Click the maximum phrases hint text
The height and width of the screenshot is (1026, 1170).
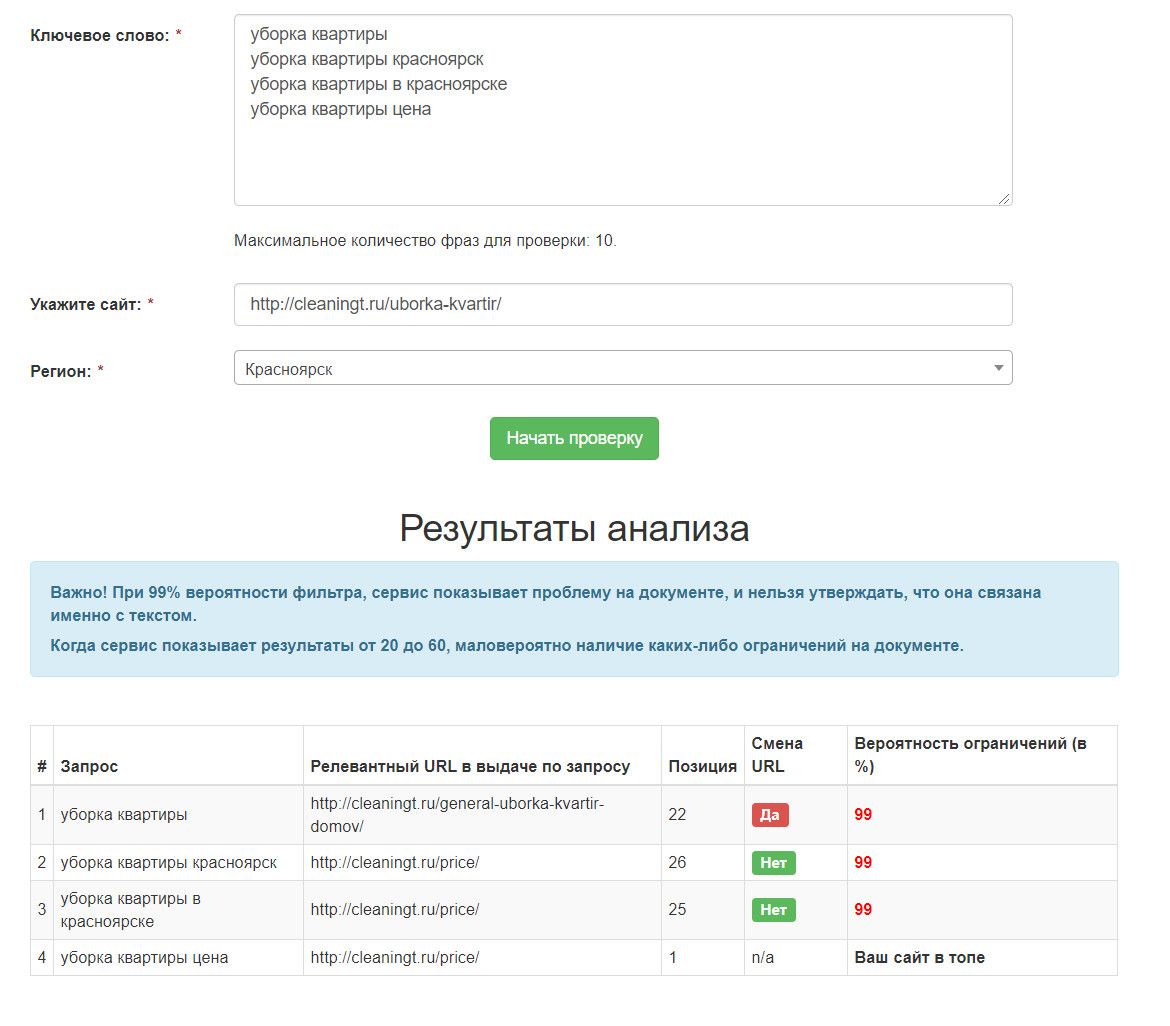coord(425,241)
